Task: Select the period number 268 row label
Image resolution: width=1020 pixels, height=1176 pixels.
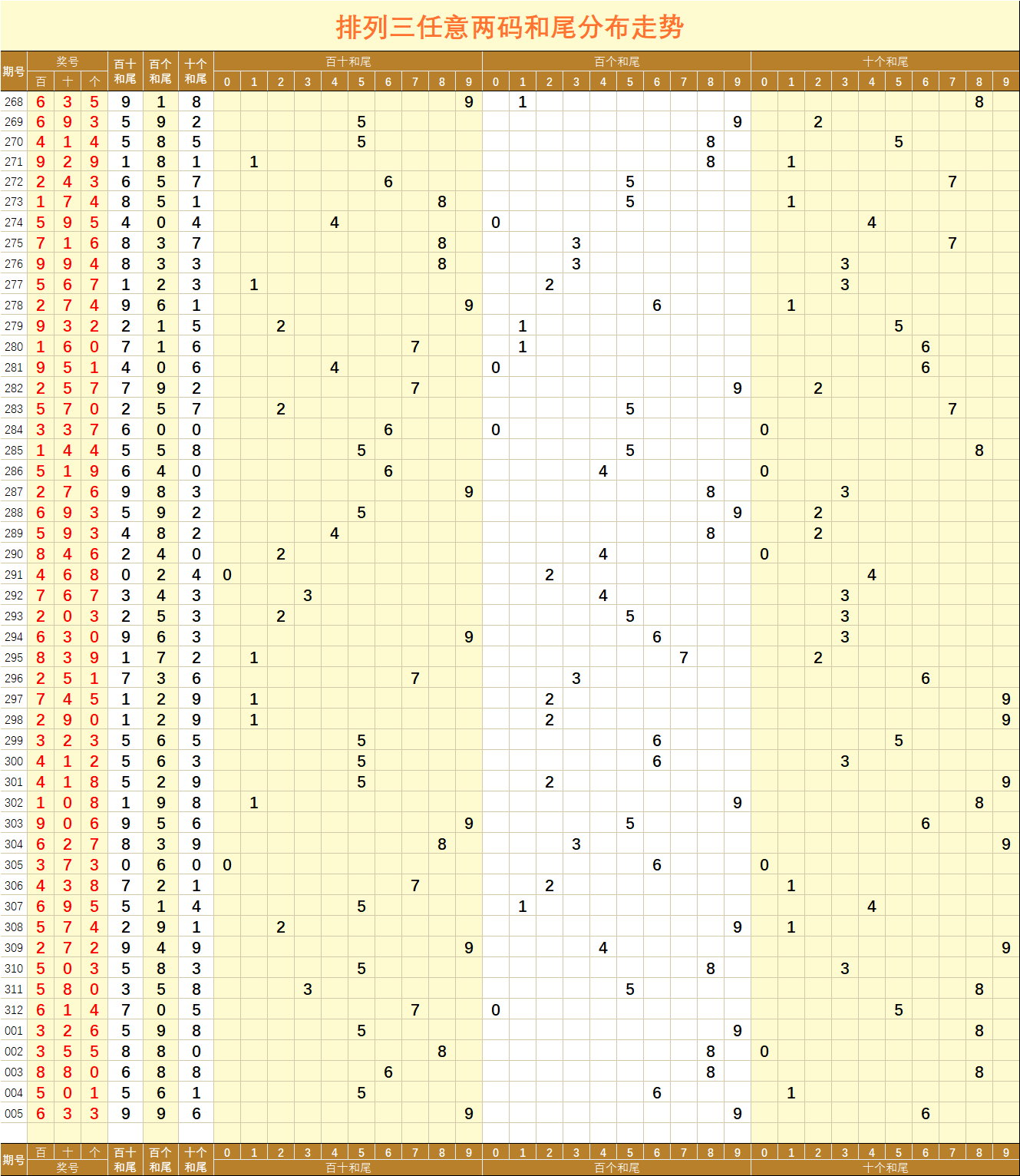Action: click(14, 102)
